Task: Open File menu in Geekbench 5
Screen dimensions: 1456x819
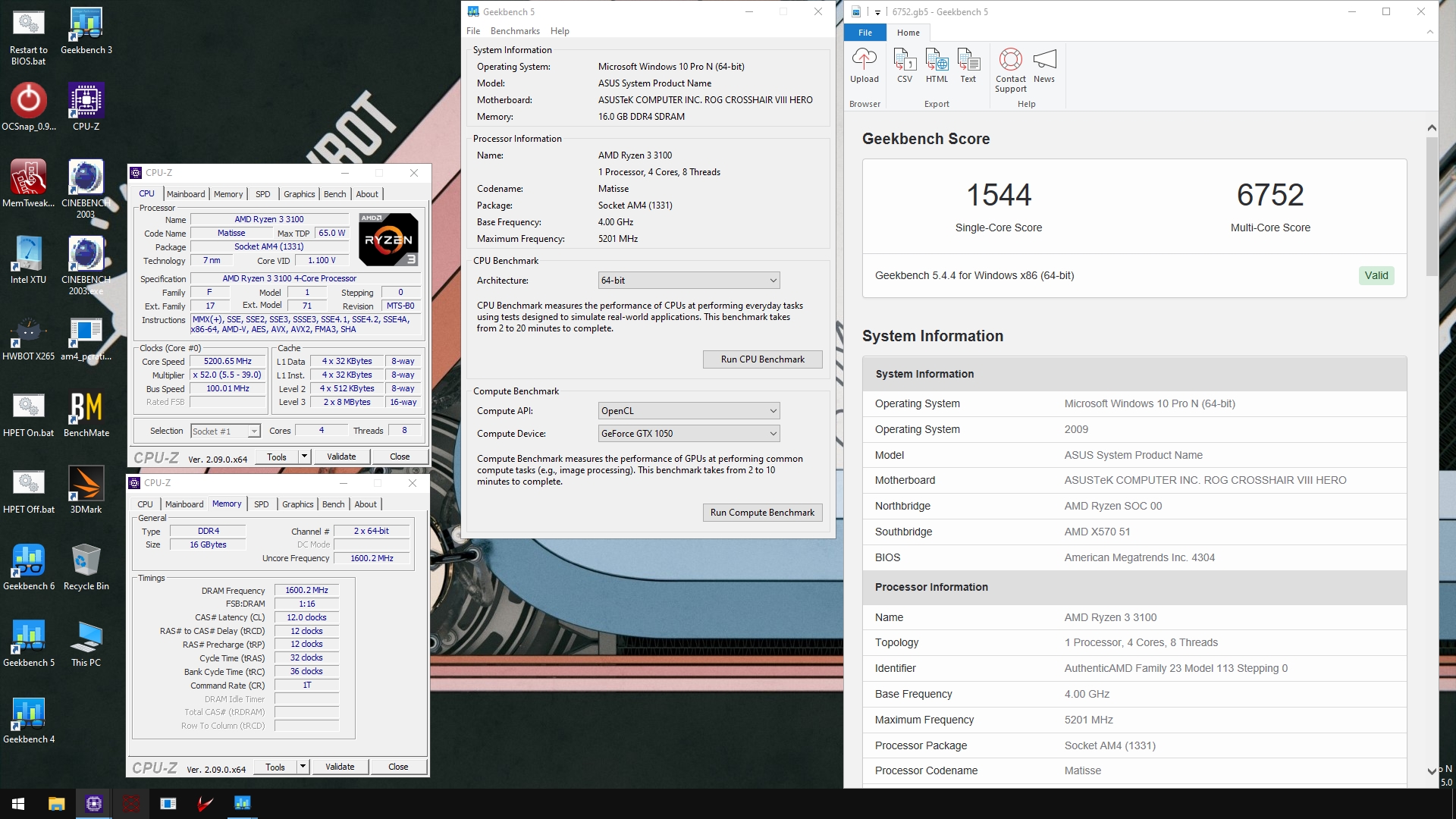Action: (473, 31)
